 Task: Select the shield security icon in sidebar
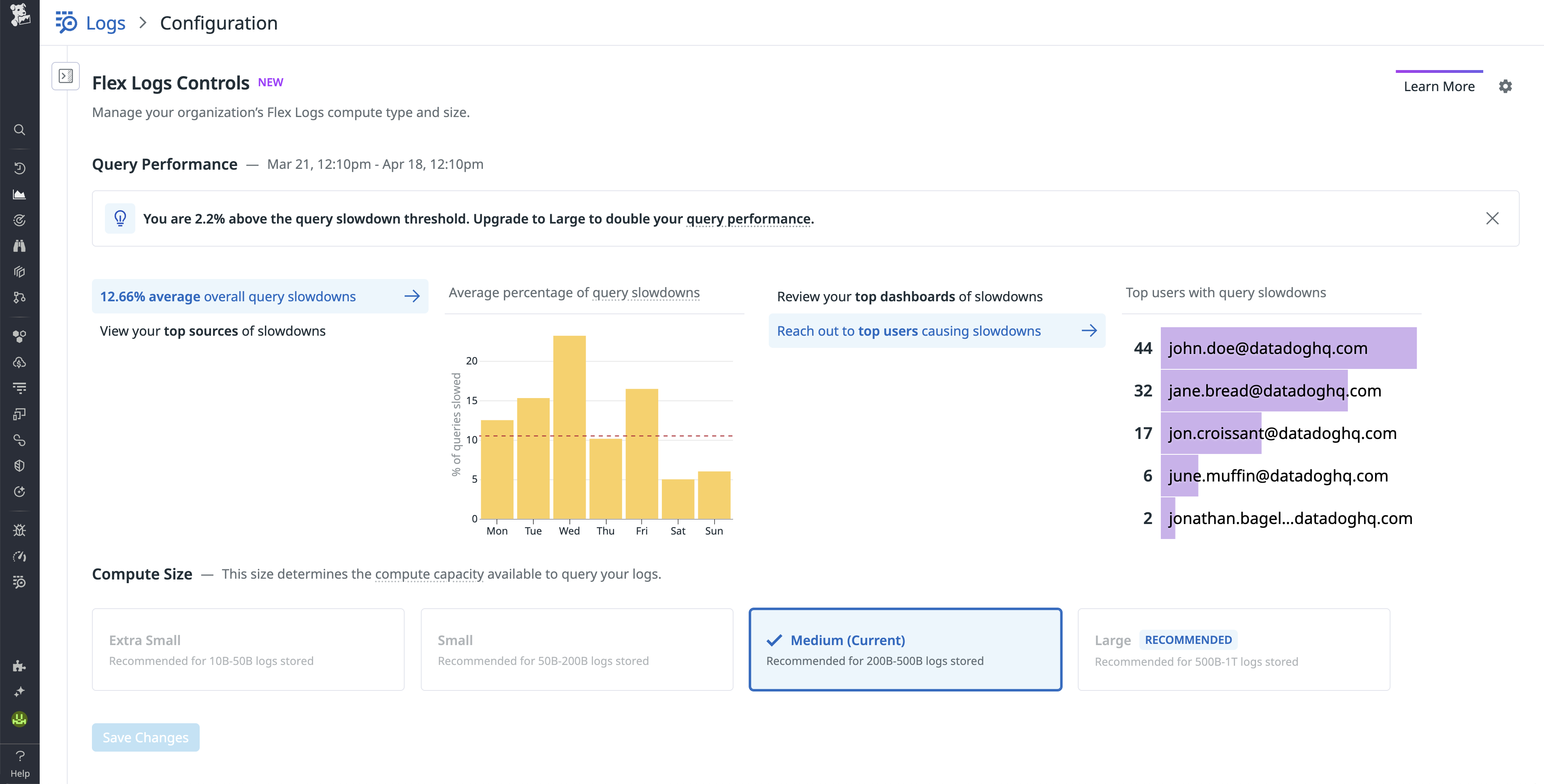coord(20,465)
